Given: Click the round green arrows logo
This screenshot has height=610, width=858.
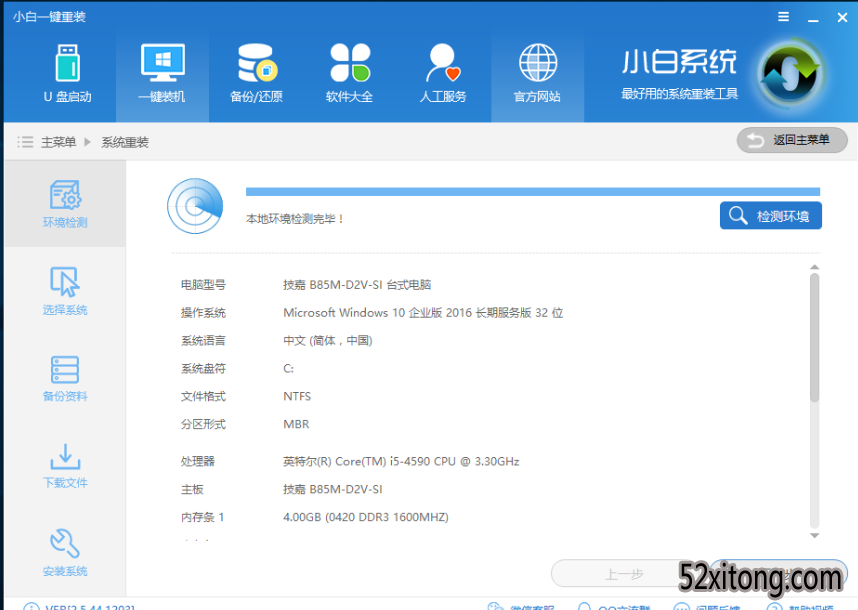Looking at the screenshot, I should pyautogui.click(x=790, y=73).
